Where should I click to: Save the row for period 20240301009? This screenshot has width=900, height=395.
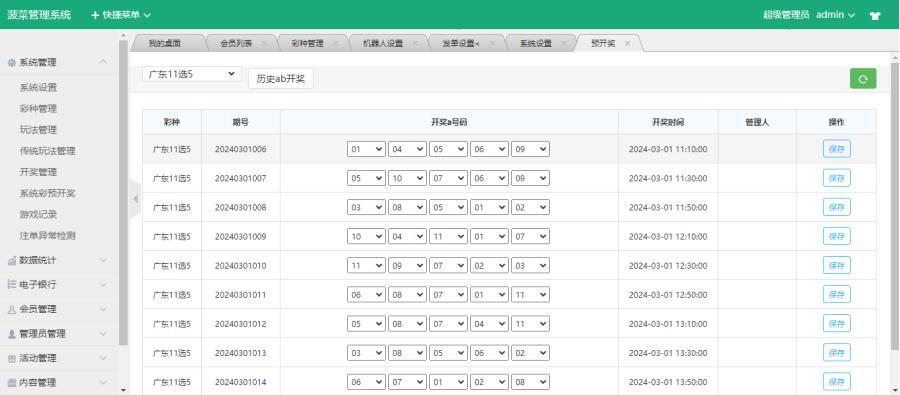tap(836, 237)
